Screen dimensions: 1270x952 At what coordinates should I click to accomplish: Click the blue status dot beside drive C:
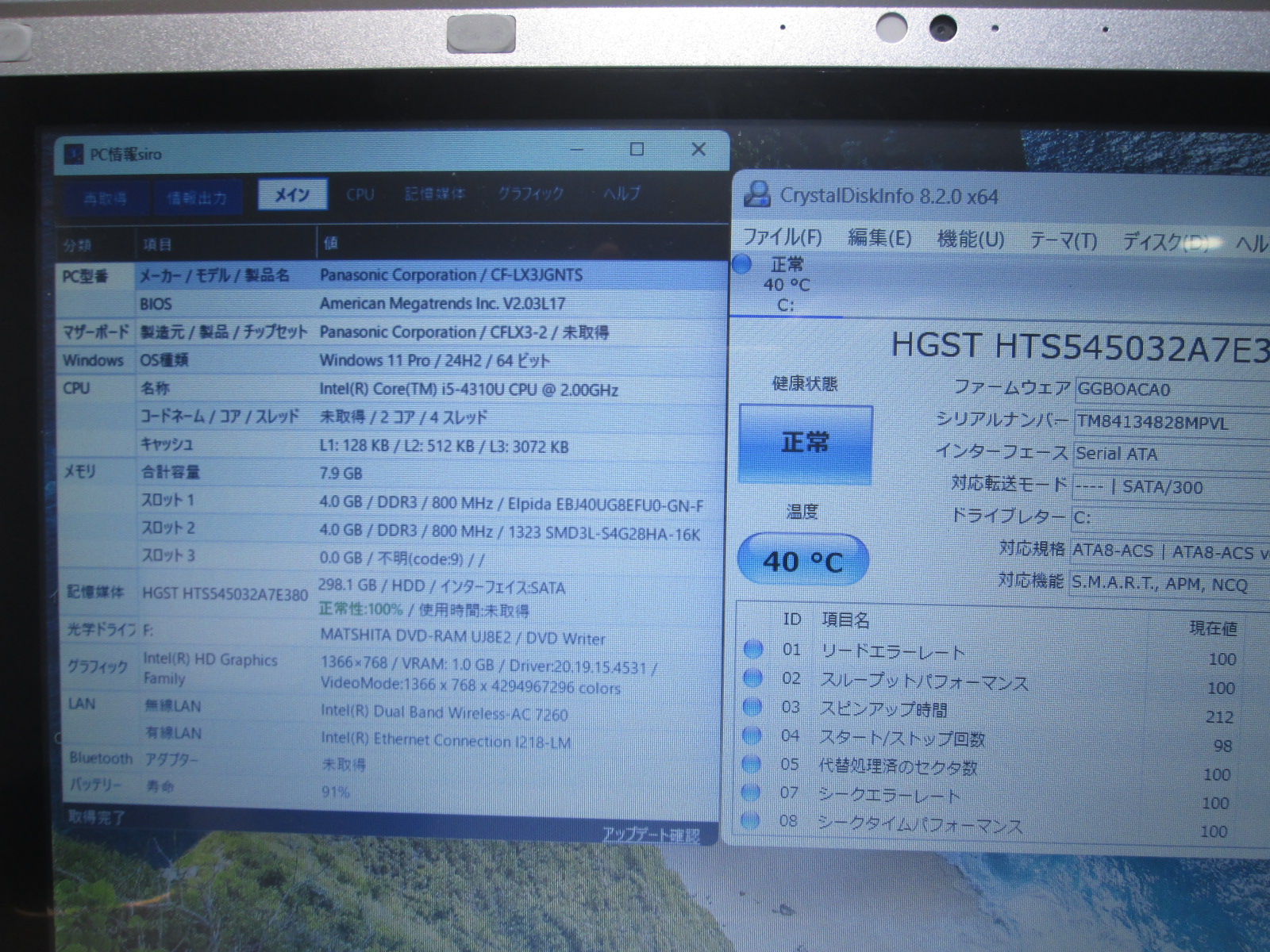pos(742,265)
